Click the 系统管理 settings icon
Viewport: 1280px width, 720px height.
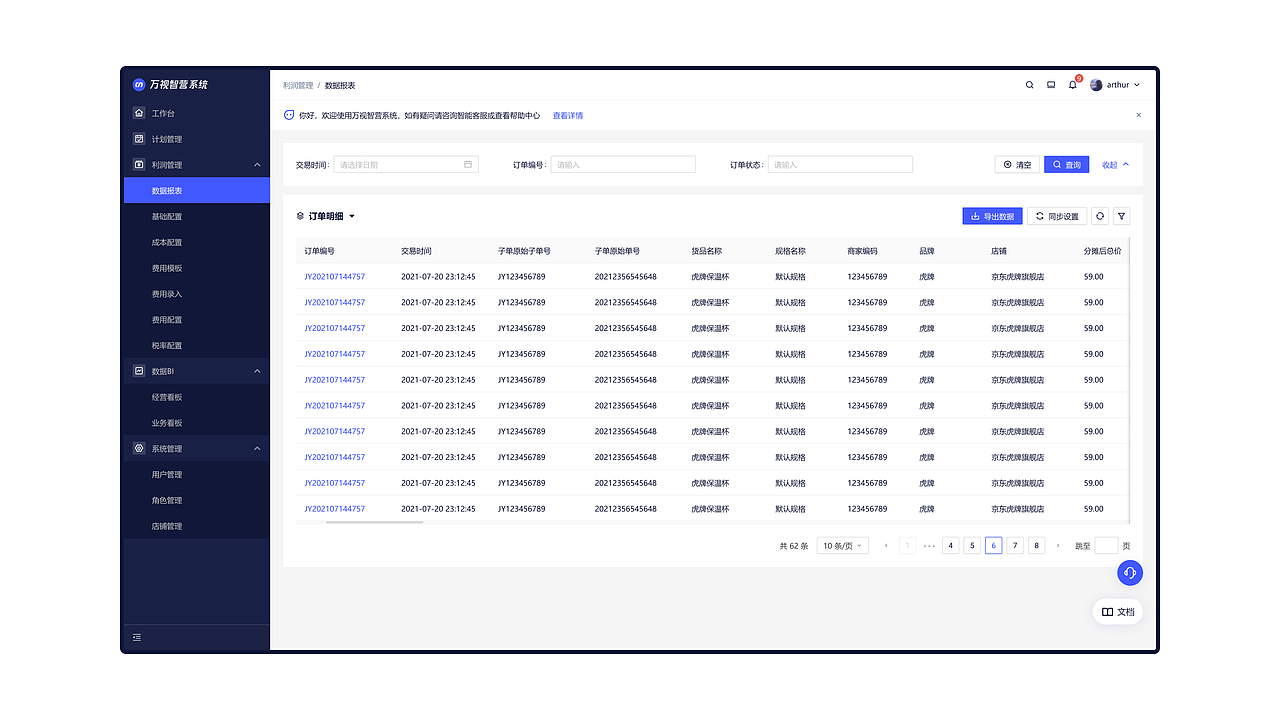coord(139,449)
